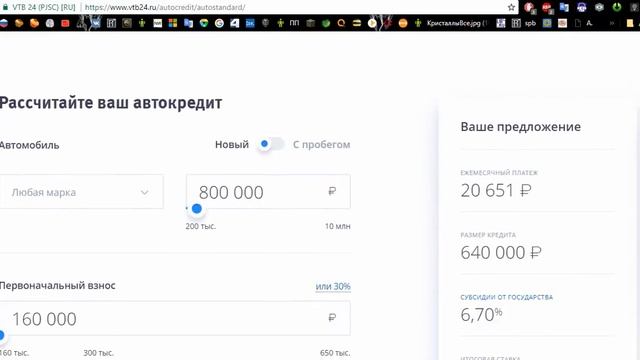This screenshot has height=360, width=640.
Task: Click the 300 тыс. slider label
Action: pyautogui.click(x=98, y=353)
